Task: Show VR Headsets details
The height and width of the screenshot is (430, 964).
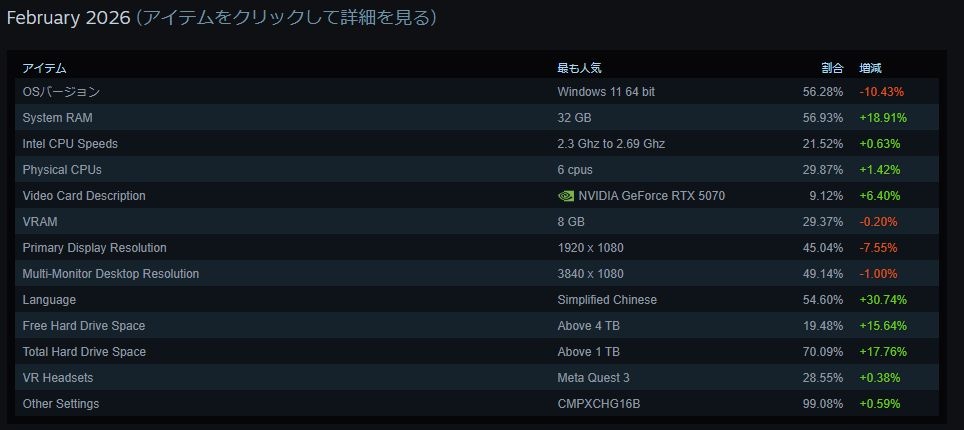Action: [60, 378]
